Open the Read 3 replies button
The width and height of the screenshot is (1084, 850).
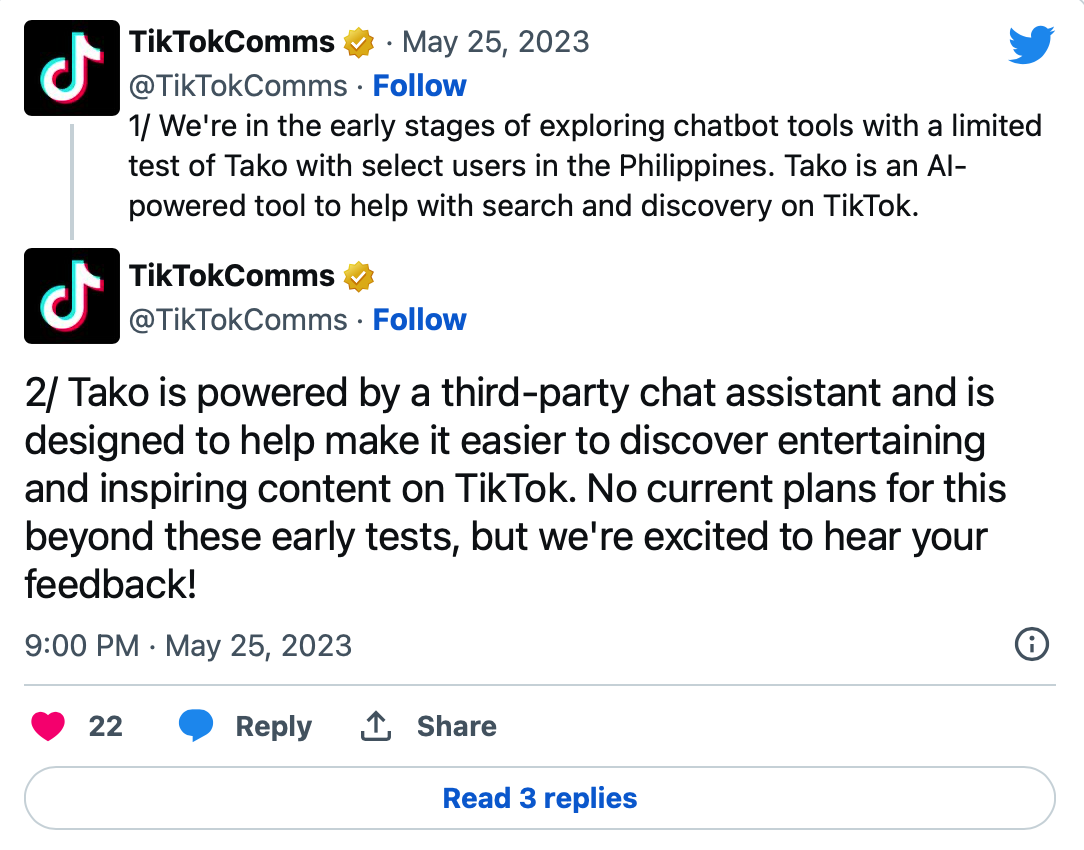tap(540, 799)
